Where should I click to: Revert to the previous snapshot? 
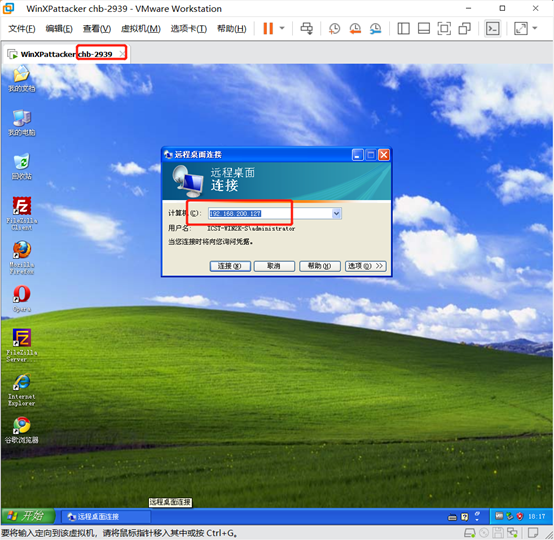click(x=355, y=28)
